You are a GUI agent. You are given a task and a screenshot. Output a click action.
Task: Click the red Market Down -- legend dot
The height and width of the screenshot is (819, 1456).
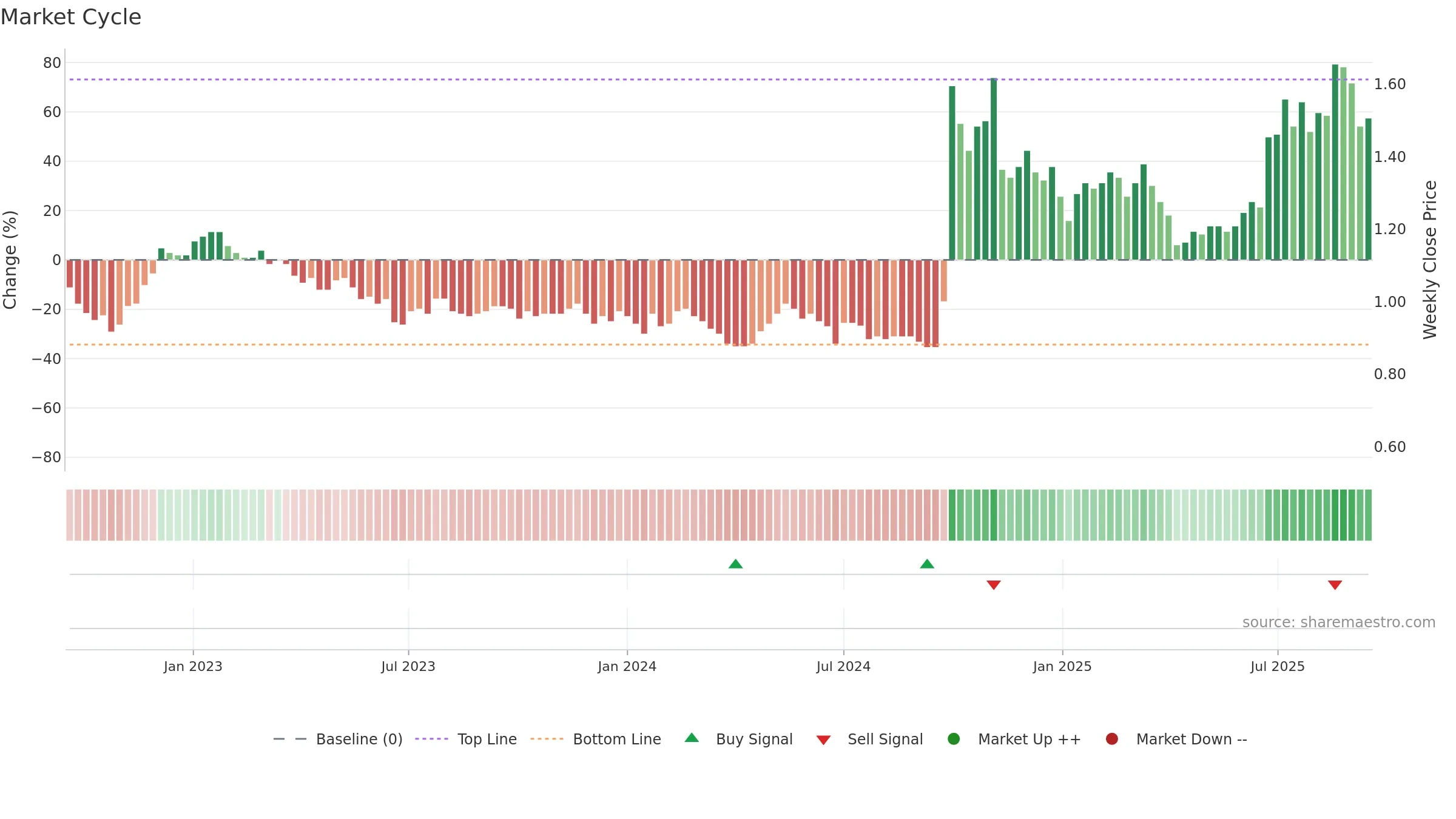click(x=1112, y=739)
